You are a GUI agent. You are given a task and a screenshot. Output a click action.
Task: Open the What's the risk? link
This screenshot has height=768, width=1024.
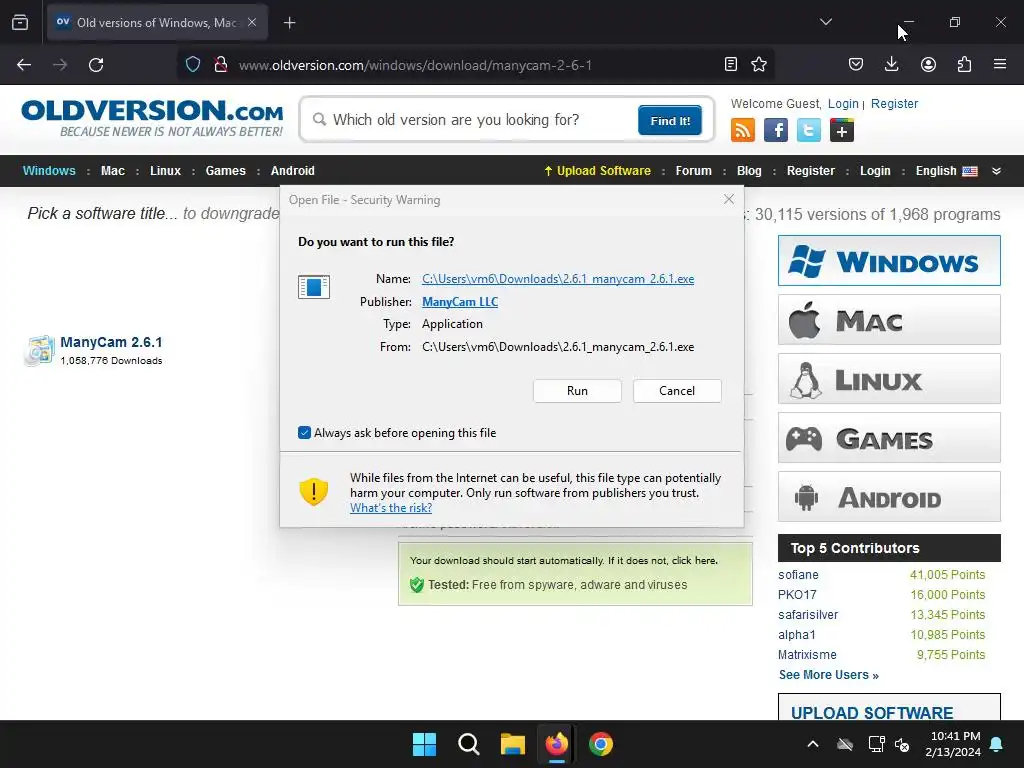point(391,508)
